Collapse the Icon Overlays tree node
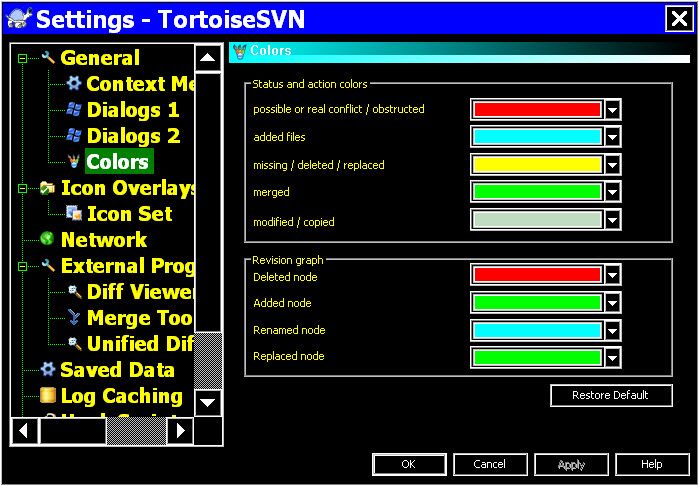 coord(22,189)
